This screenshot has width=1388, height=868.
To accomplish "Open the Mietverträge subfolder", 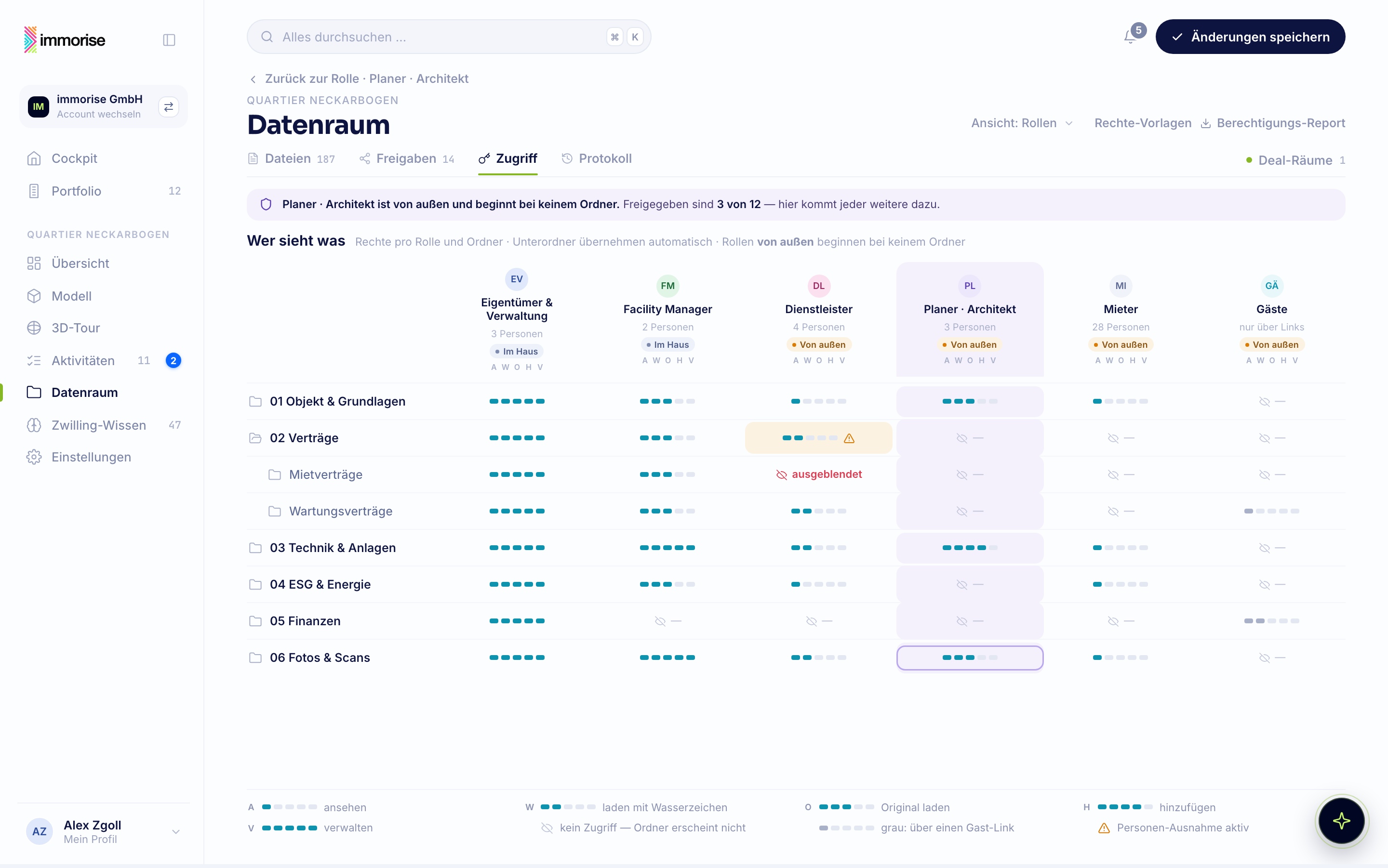I will [x=326, y=475].
